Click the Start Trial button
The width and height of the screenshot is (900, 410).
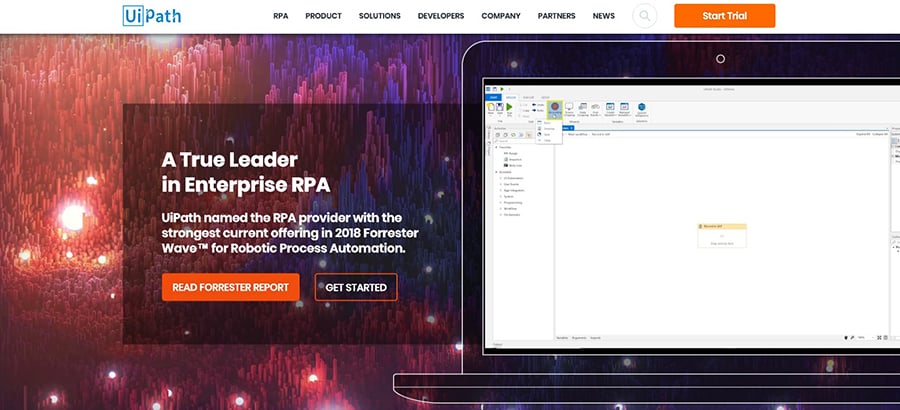[724, 16]
